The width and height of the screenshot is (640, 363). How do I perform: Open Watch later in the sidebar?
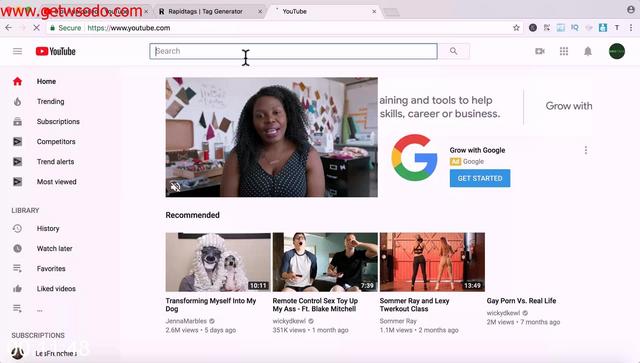tap(55, 248)
